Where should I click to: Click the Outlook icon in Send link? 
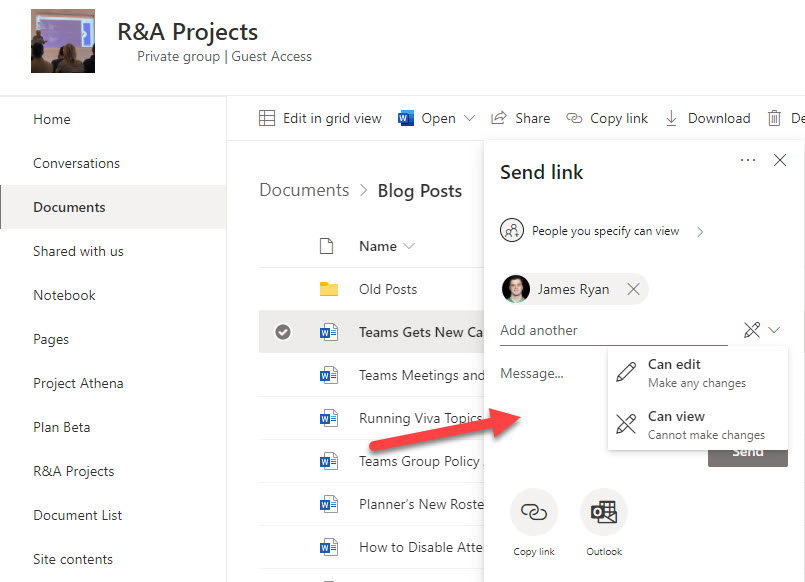[x=603, y=512]
